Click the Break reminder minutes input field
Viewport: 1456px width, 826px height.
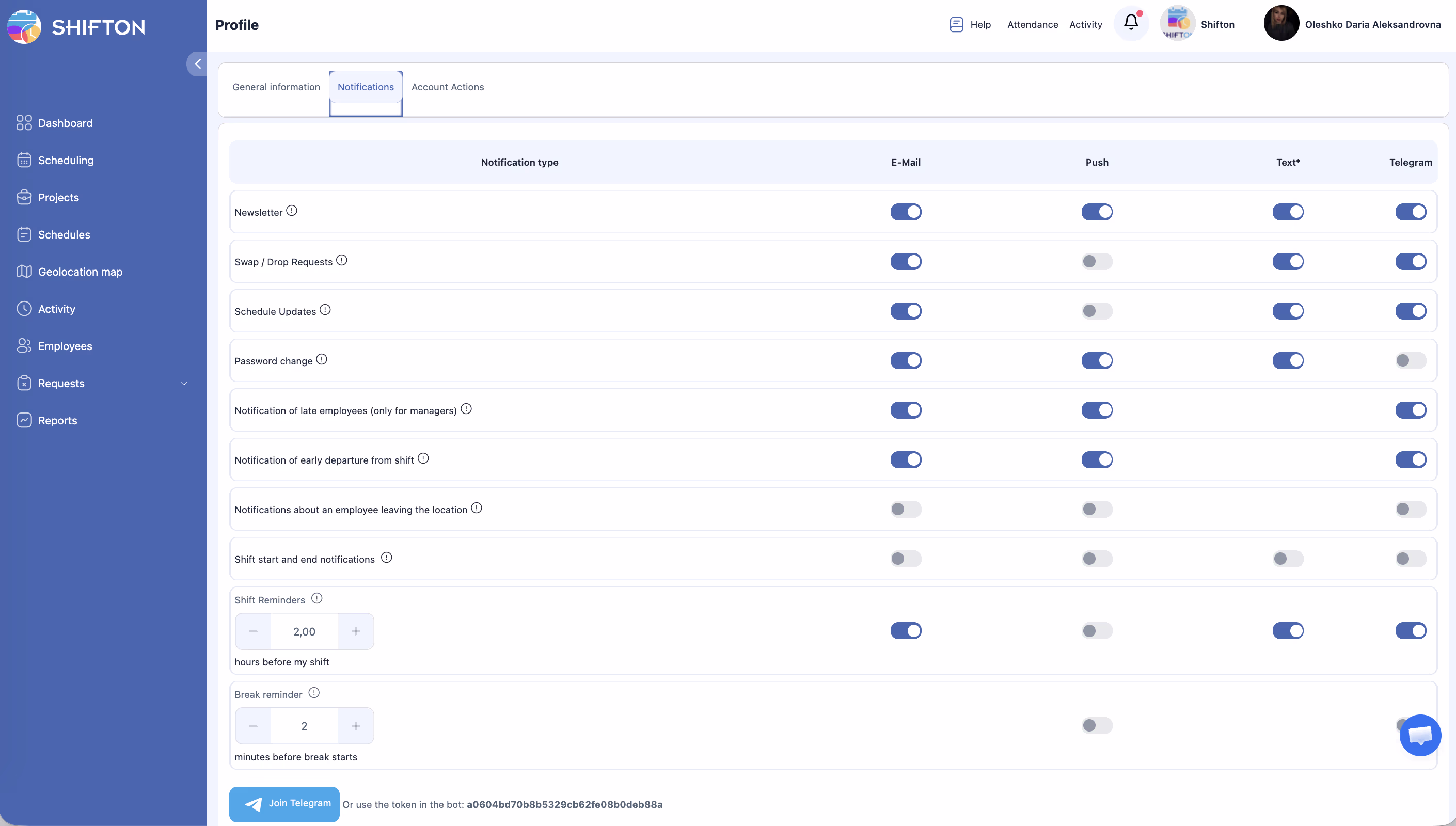(x=304, y=726)
